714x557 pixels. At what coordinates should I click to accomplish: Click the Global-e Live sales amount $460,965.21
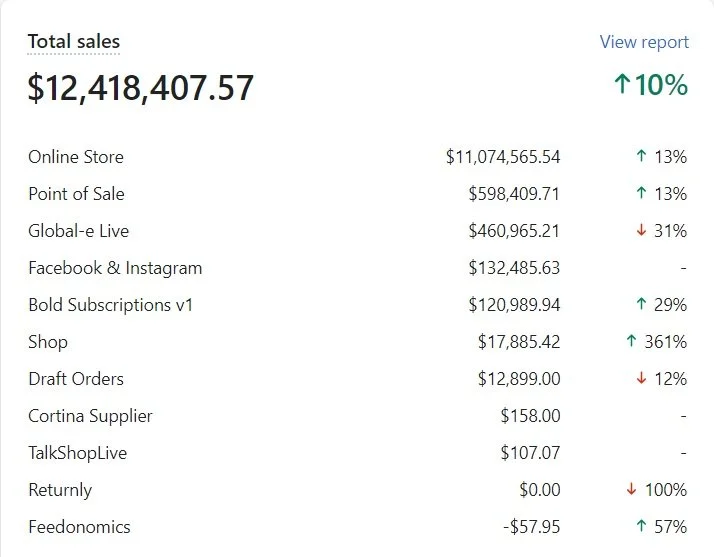point(514,231)
